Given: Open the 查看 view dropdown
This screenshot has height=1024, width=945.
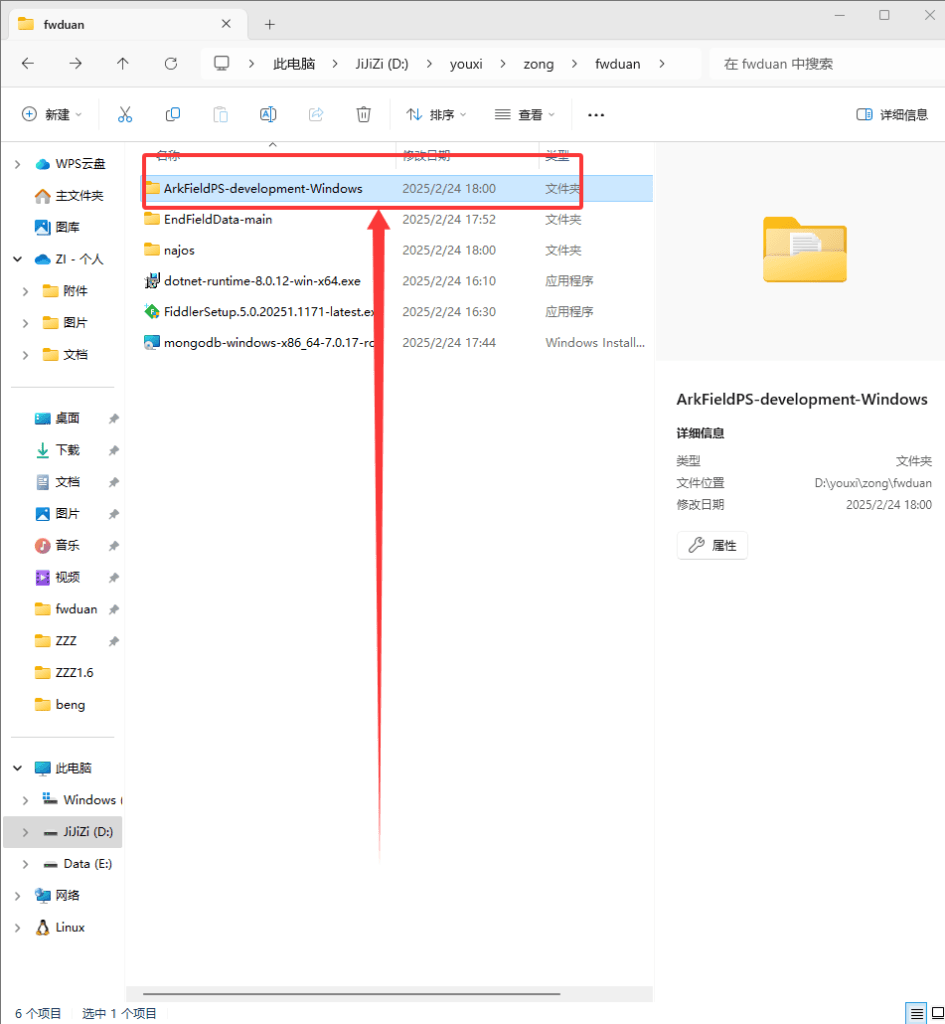Looking at the screenshot, I should (525, 115).
